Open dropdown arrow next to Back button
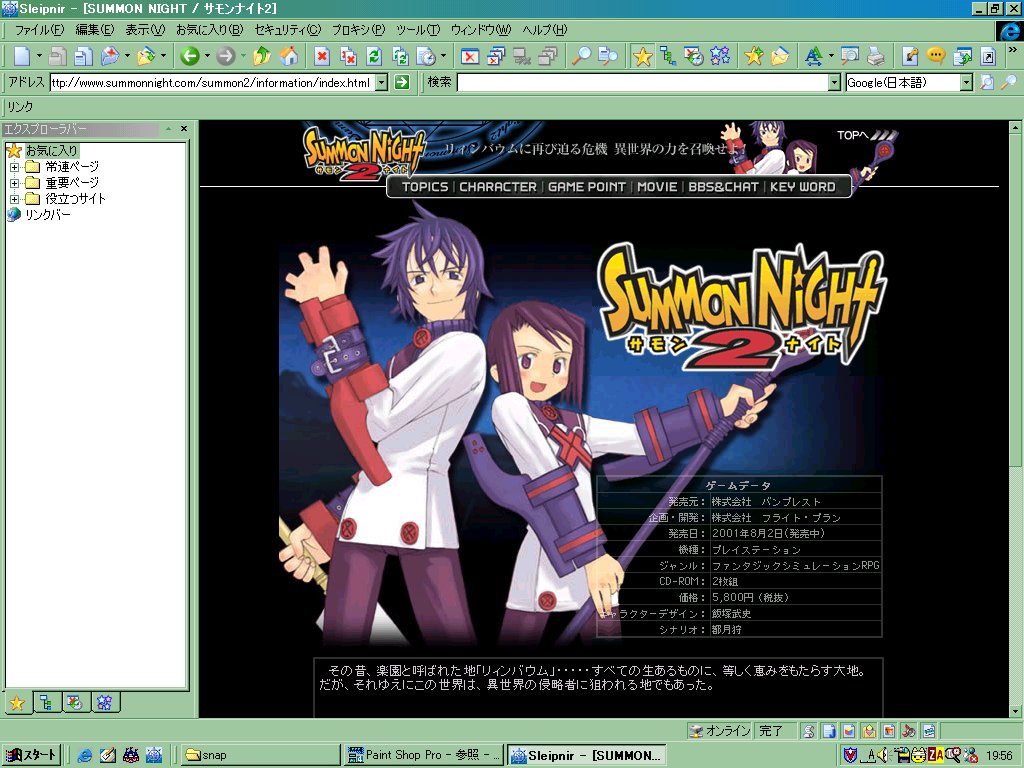 207,56
